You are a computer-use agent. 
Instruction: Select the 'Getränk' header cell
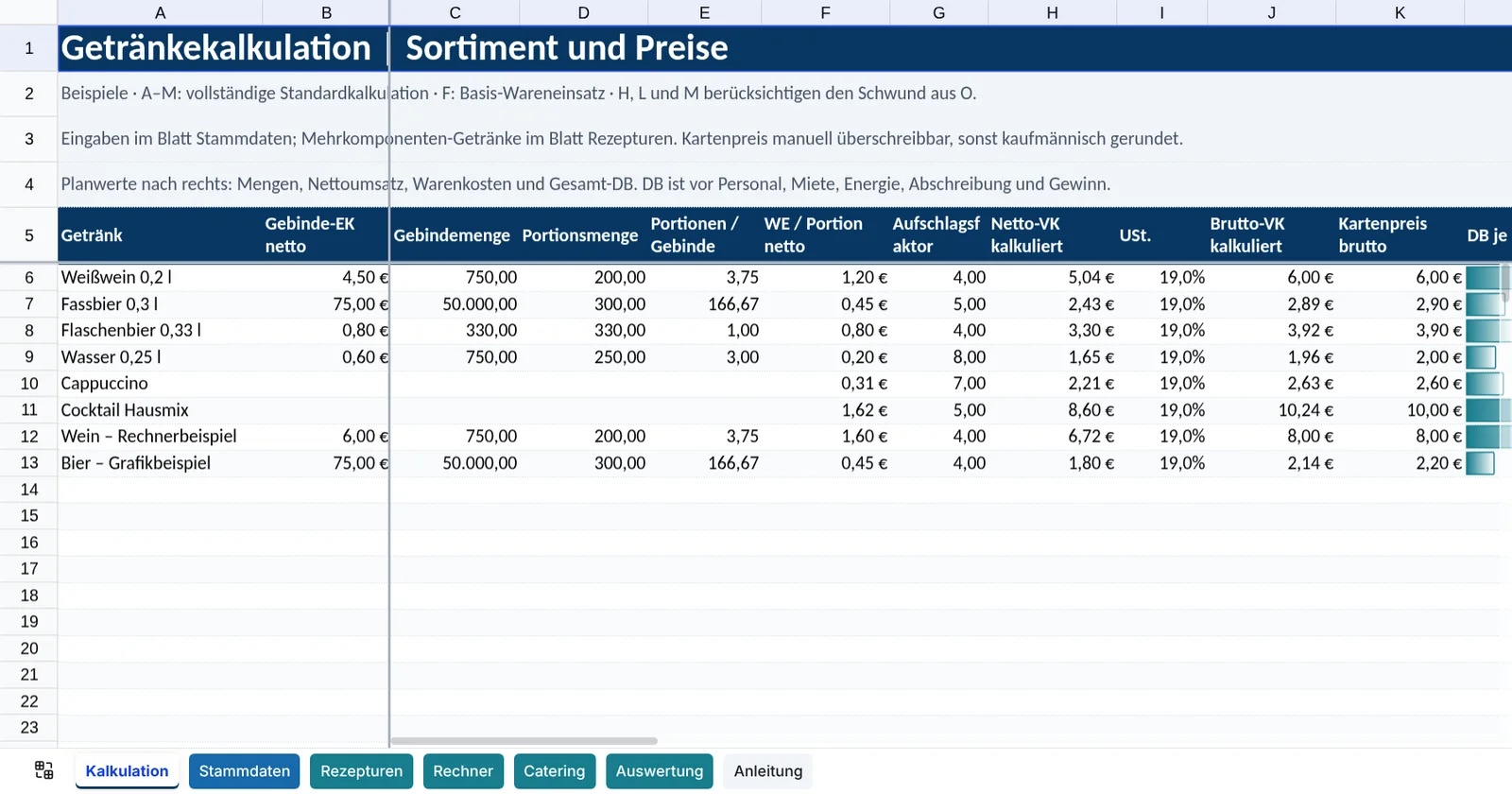pos(160,235)
